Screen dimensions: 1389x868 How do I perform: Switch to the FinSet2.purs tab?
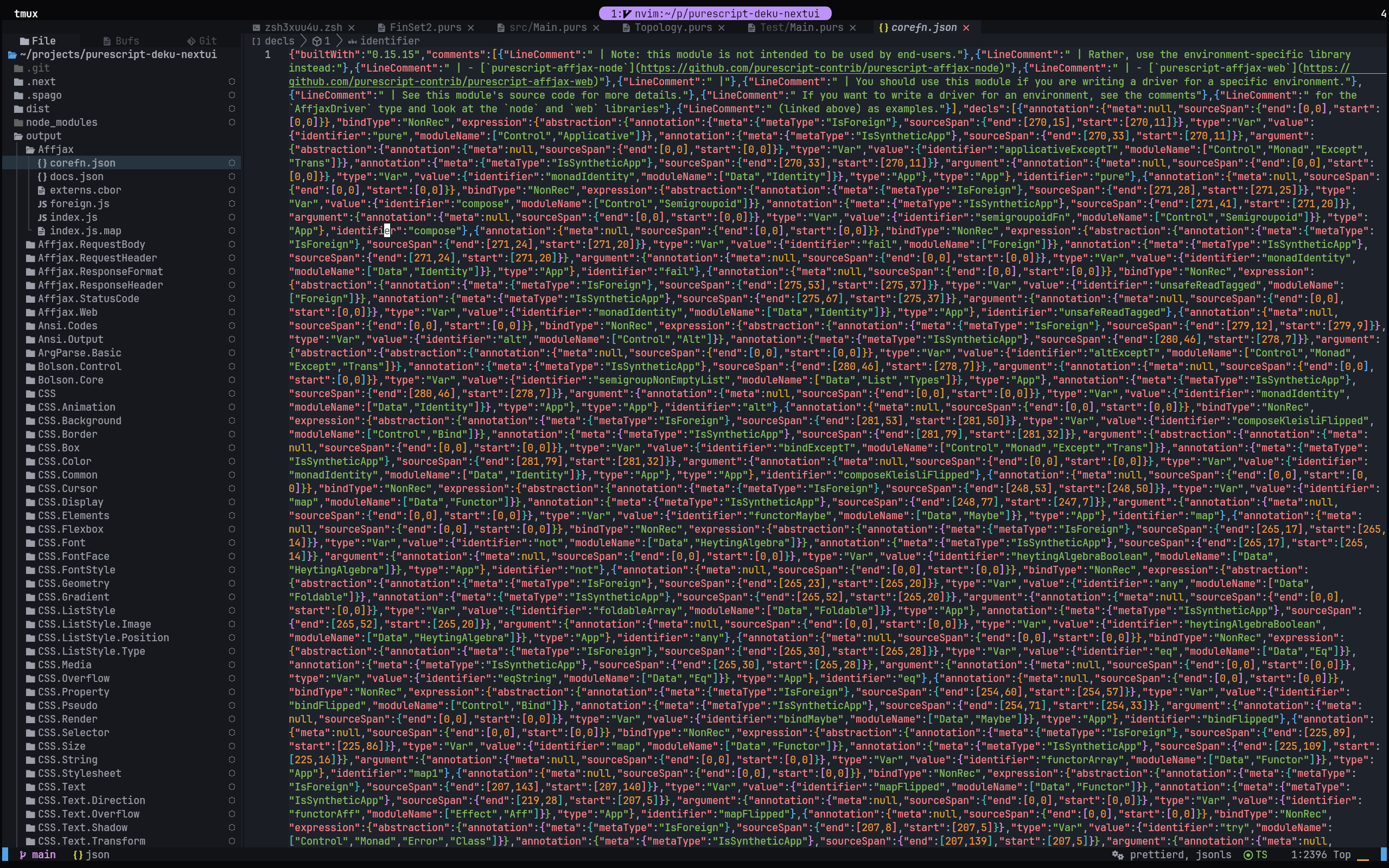tap(425, 28)
